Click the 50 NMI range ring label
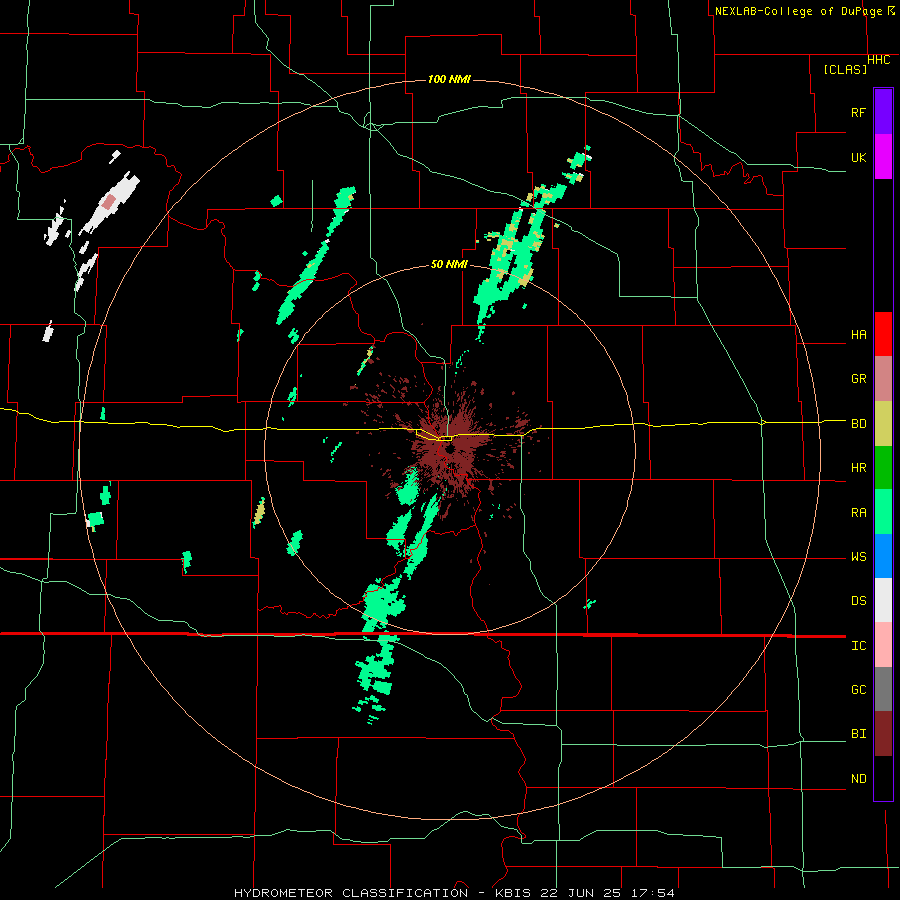The width and height of the screenshot is (900, 900). (449, 264)
